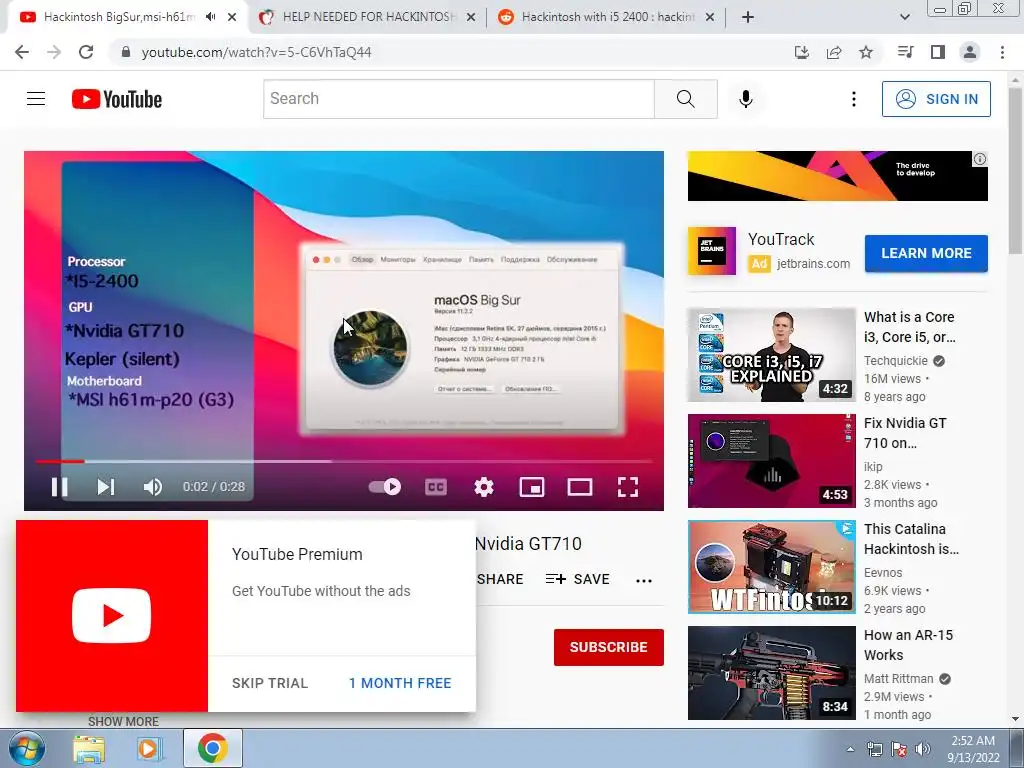The height and width of the screenshot is (768, 1024).
Task: Skip to the next video
Action: 106,487
